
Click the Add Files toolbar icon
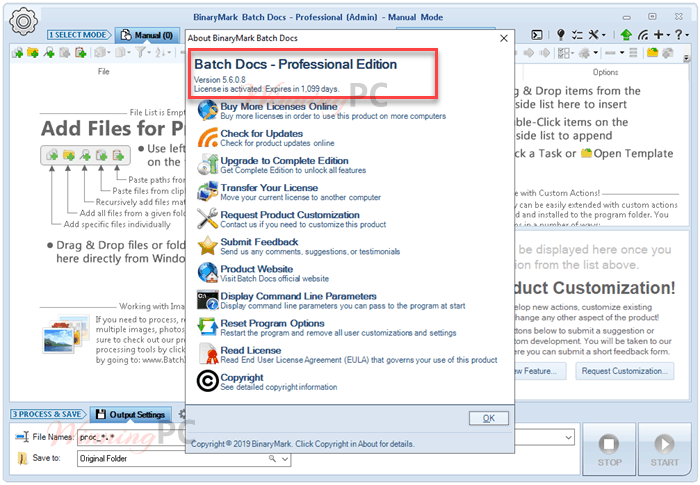(x=18, y=53)
